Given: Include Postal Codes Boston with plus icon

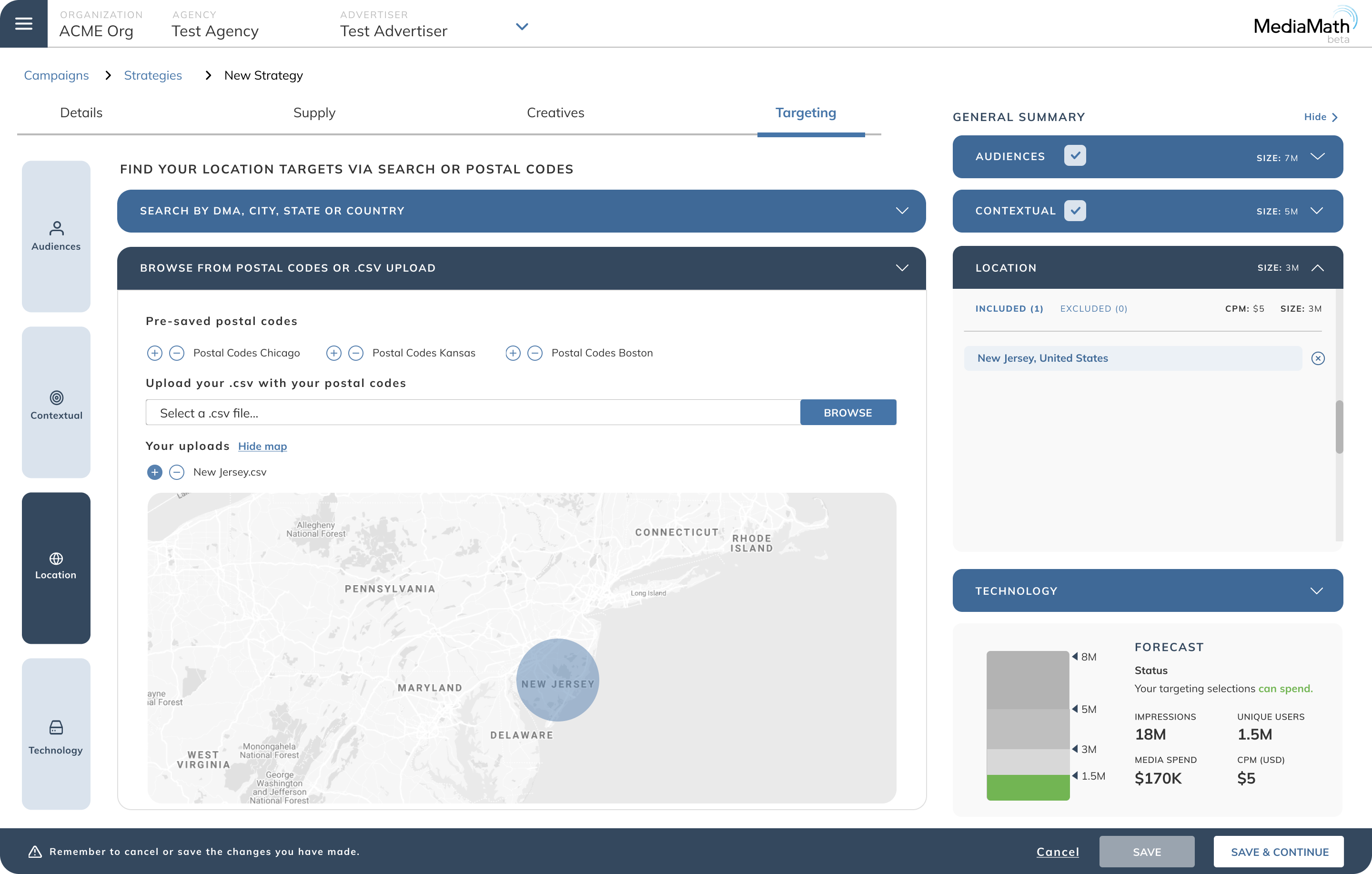Looking at the screenshot, I should [x=513, y=353].
